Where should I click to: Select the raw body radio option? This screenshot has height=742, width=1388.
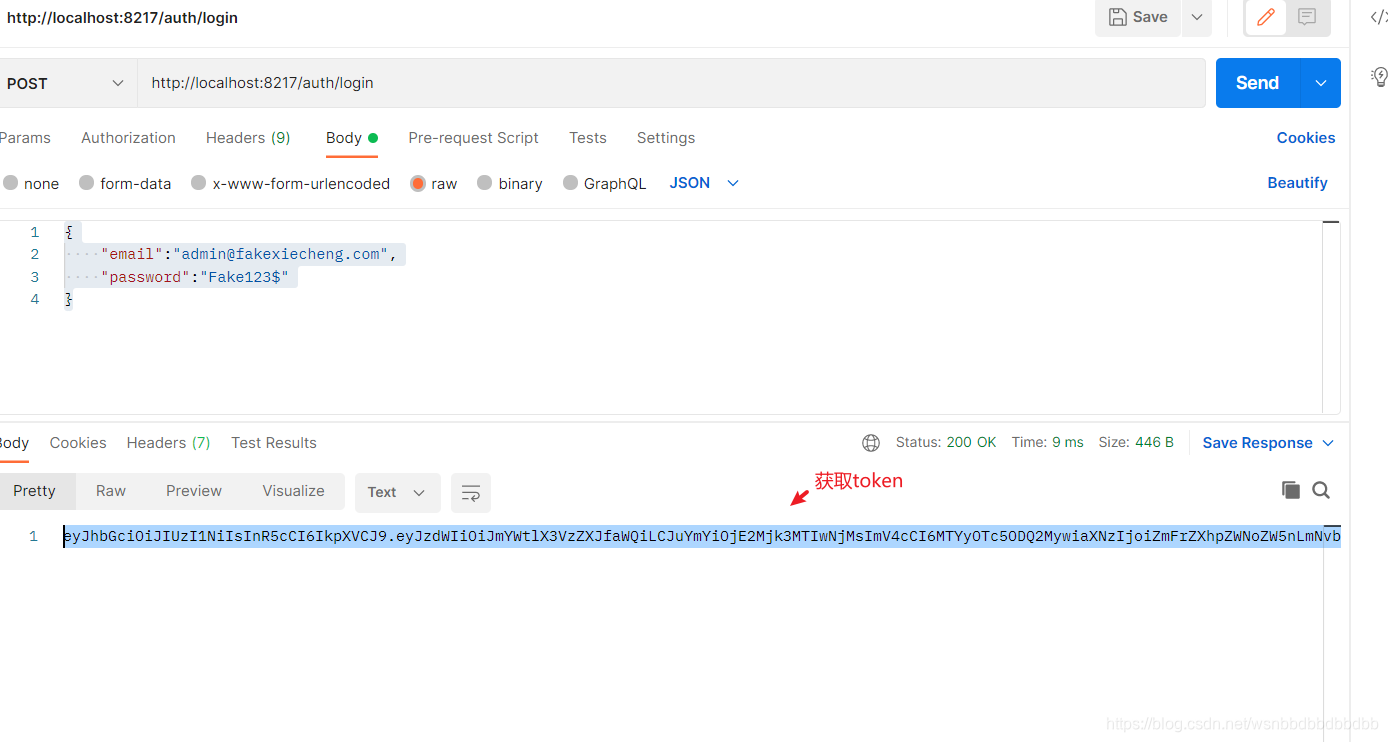[418, 183]
